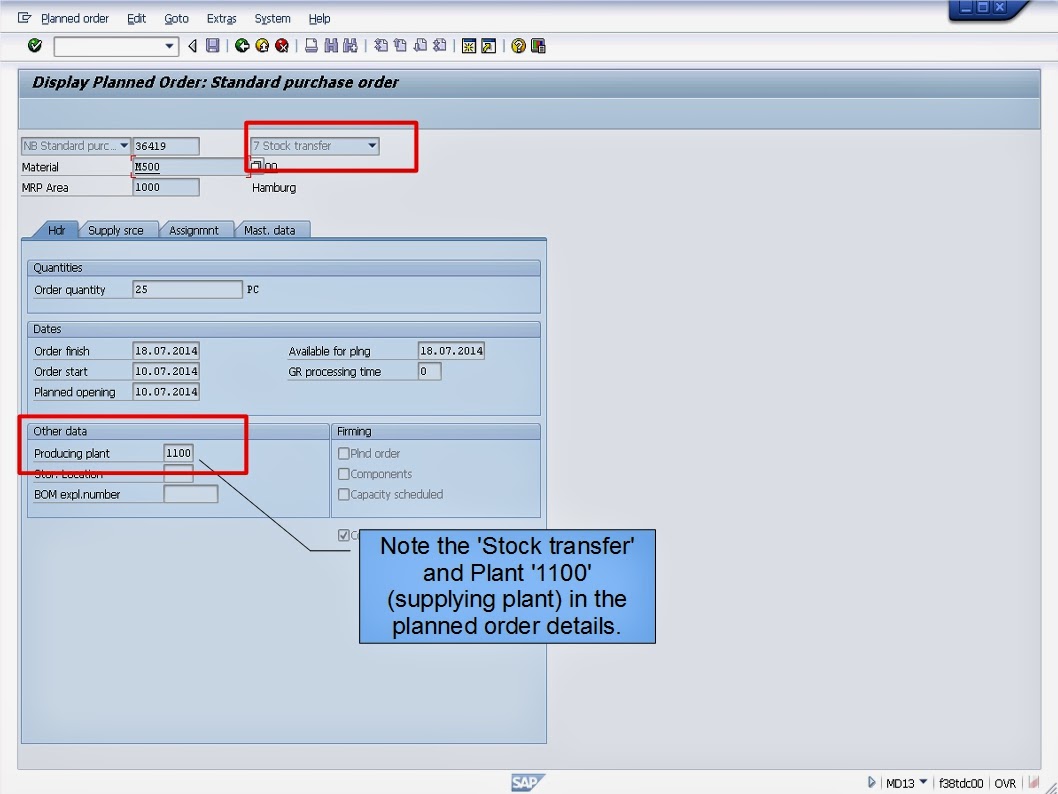Switch to the Mast. data tab
The image size is (1058, 794).
click(x=271, y=229)
